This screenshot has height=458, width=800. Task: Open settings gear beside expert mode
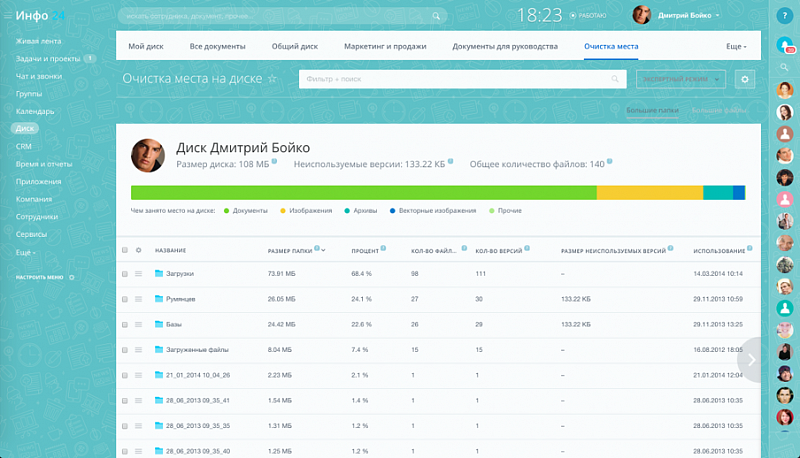744,79
